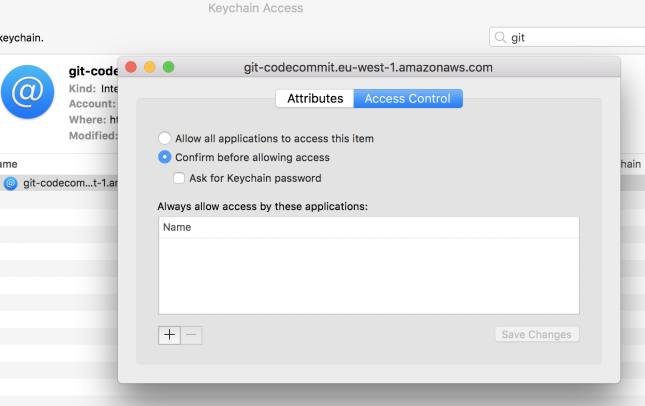This screenshot has width=645, height=406.
Task: Switch to the Attributes tab
Action: pos(315,99)
